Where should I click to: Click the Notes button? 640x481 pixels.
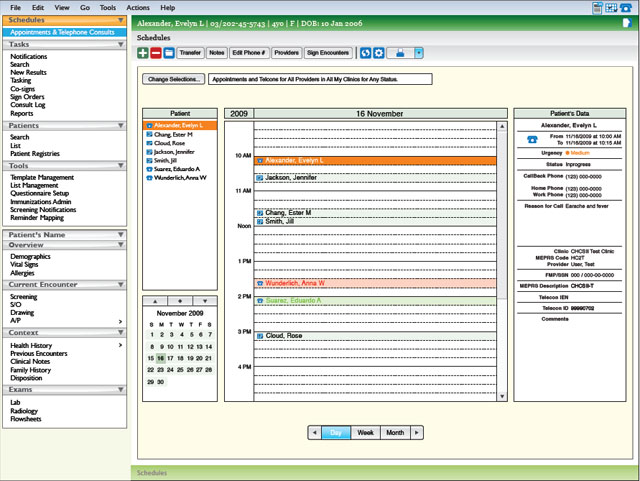coord(217,53)
